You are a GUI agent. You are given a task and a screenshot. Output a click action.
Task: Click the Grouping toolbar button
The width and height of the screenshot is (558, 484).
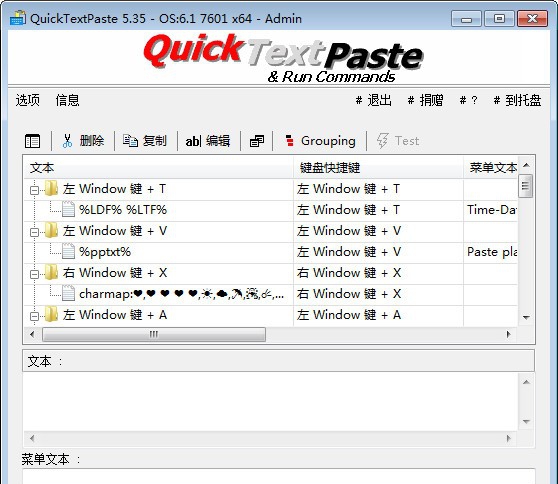[320, 141]
